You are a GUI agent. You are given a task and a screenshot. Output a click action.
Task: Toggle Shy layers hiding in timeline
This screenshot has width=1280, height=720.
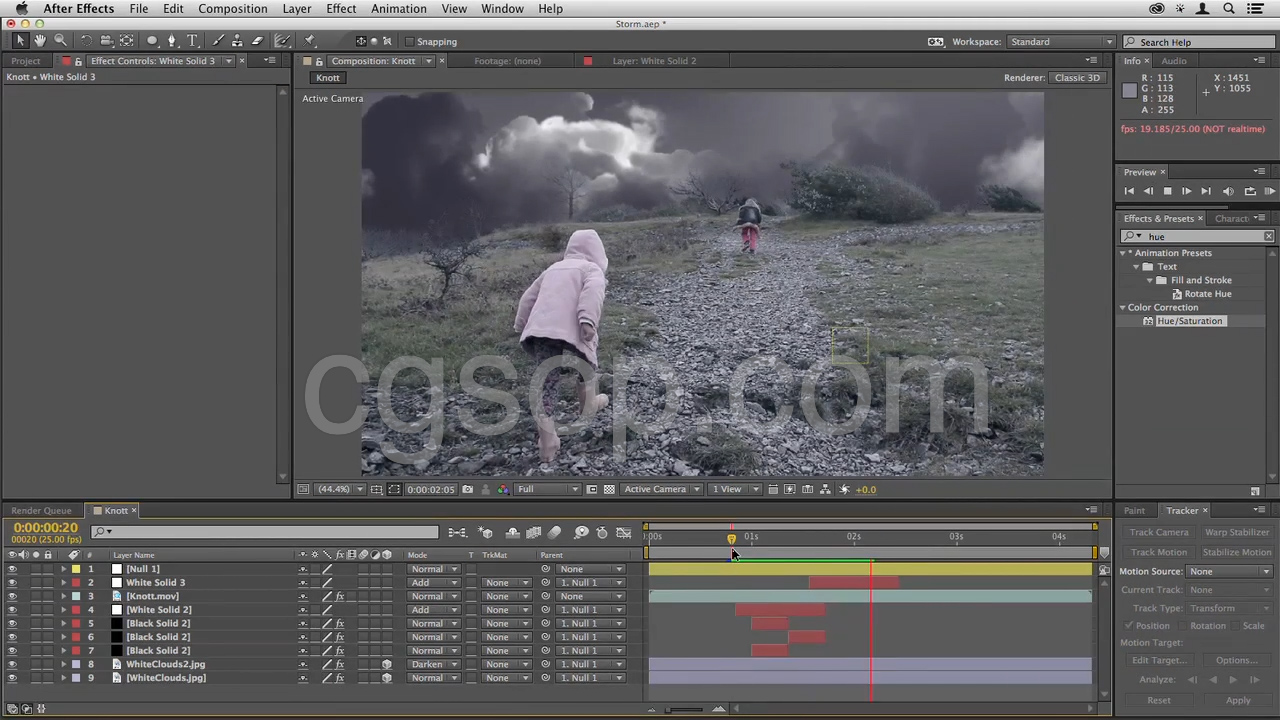(x=513, y=533)
